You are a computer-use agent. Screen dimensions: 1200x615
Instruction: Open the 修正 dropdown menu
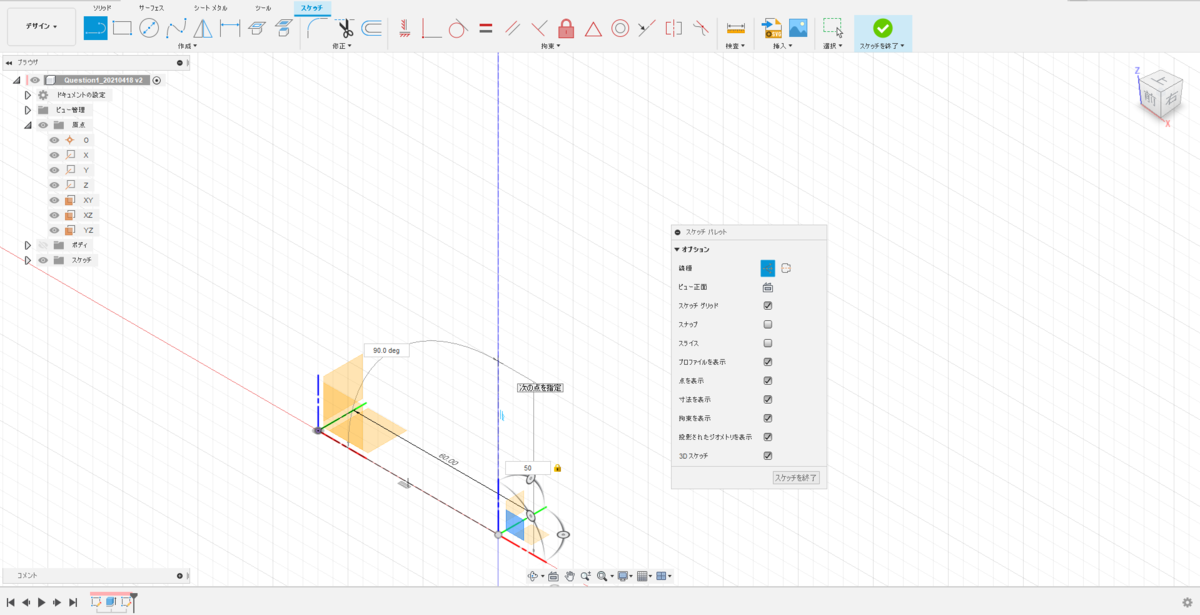pos(344,46)
